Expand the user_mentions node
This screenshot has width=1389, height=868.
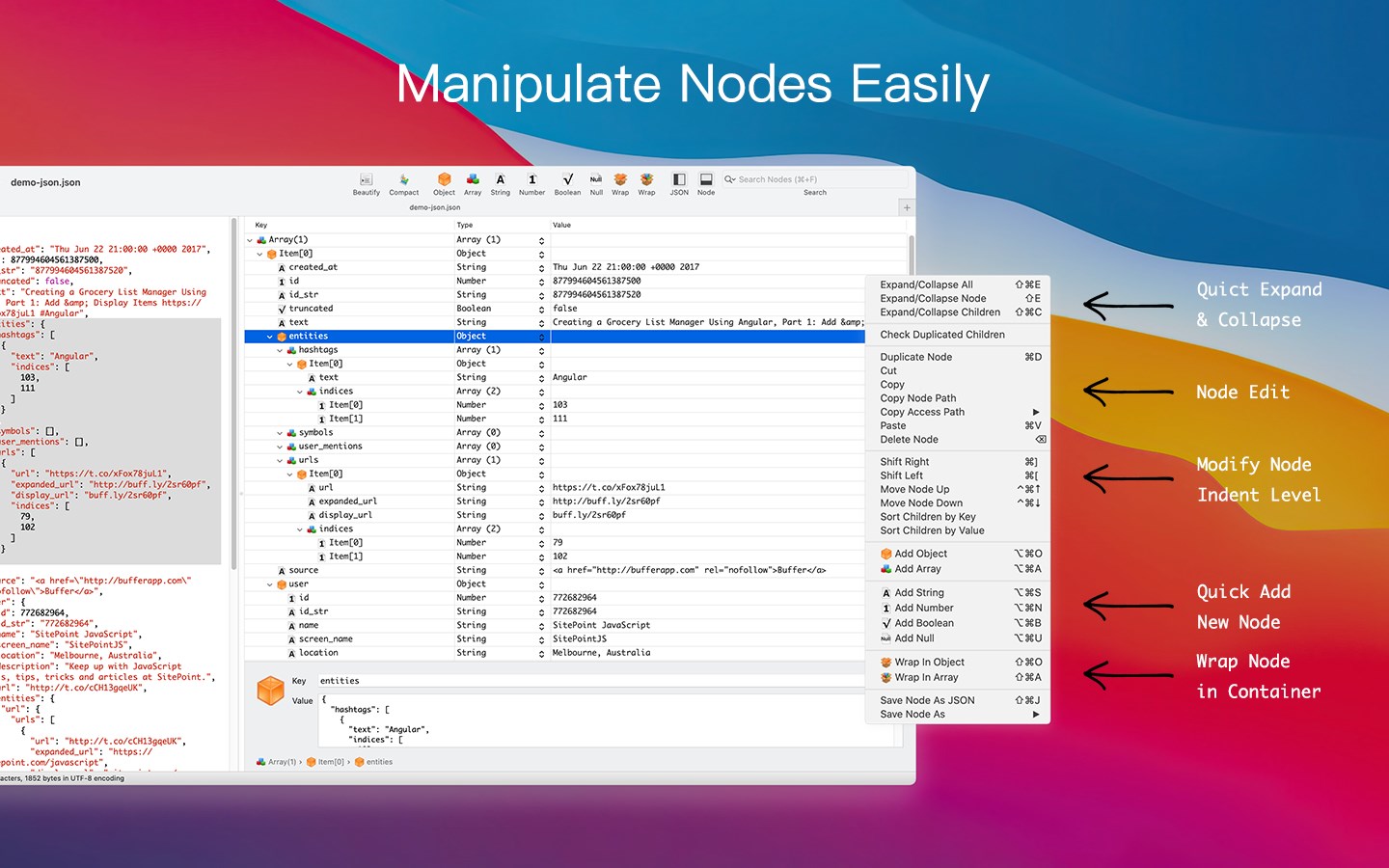point(280,447)
